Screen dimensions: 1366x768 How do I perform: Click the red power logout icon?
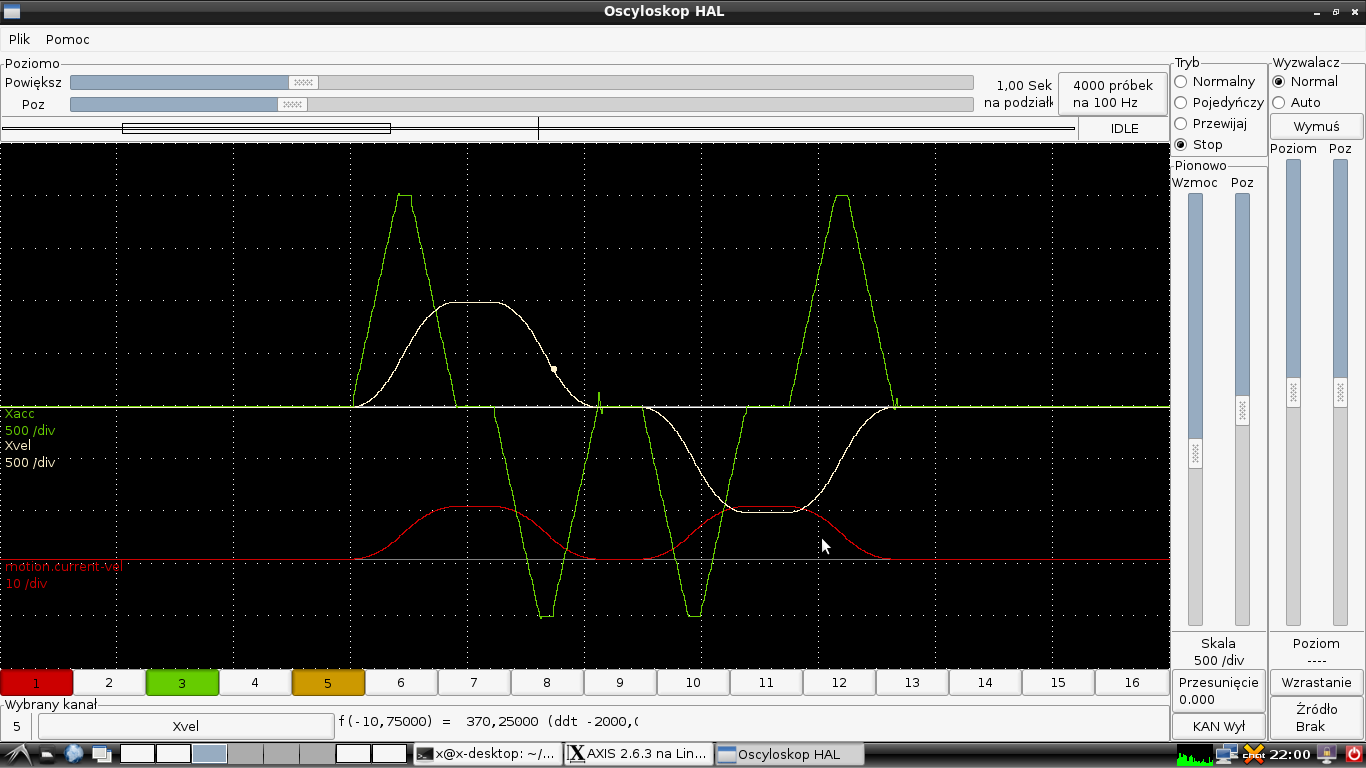point(1353,754)
